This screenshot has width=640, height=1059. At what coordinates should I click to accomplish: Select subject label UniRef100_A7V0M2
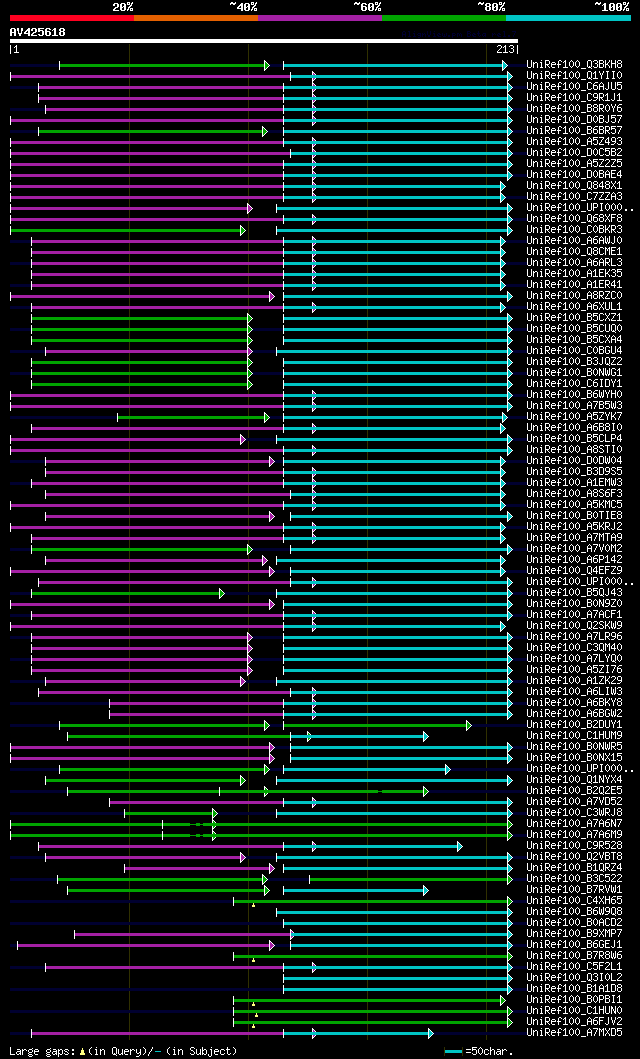click(575, 548)
